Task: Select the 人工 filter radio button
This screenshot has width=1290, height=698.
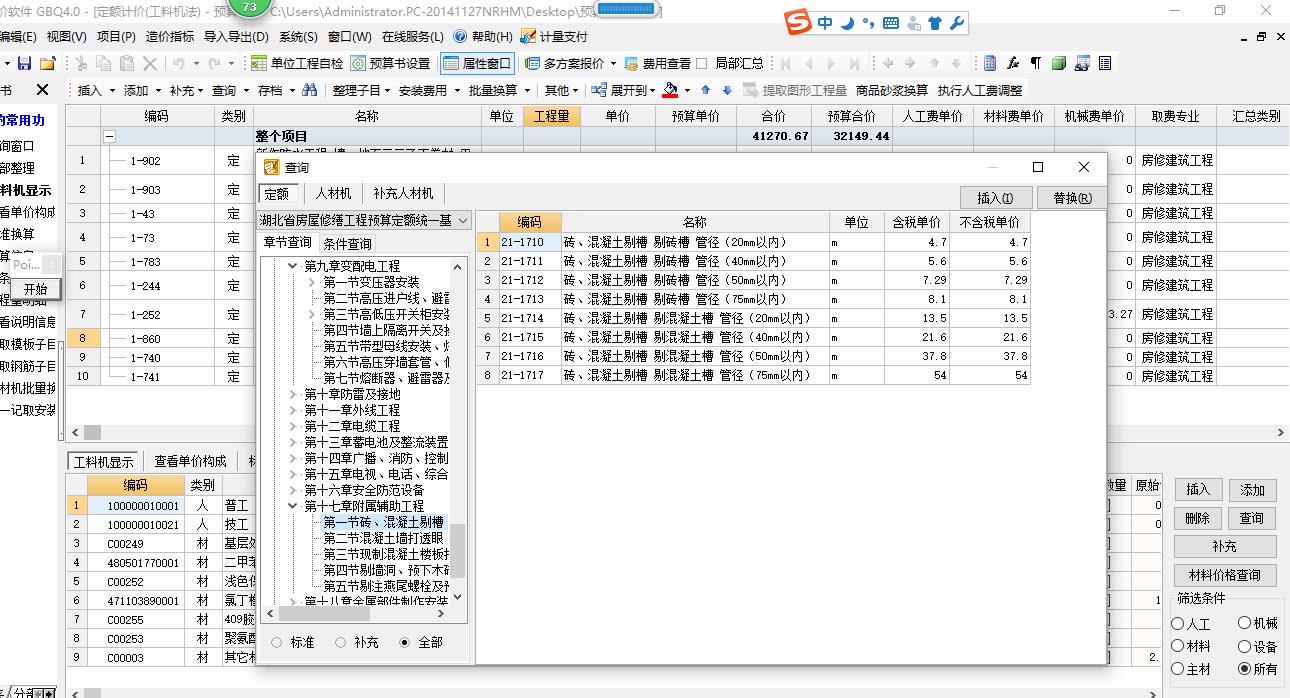Action: tap(1178, 623)
